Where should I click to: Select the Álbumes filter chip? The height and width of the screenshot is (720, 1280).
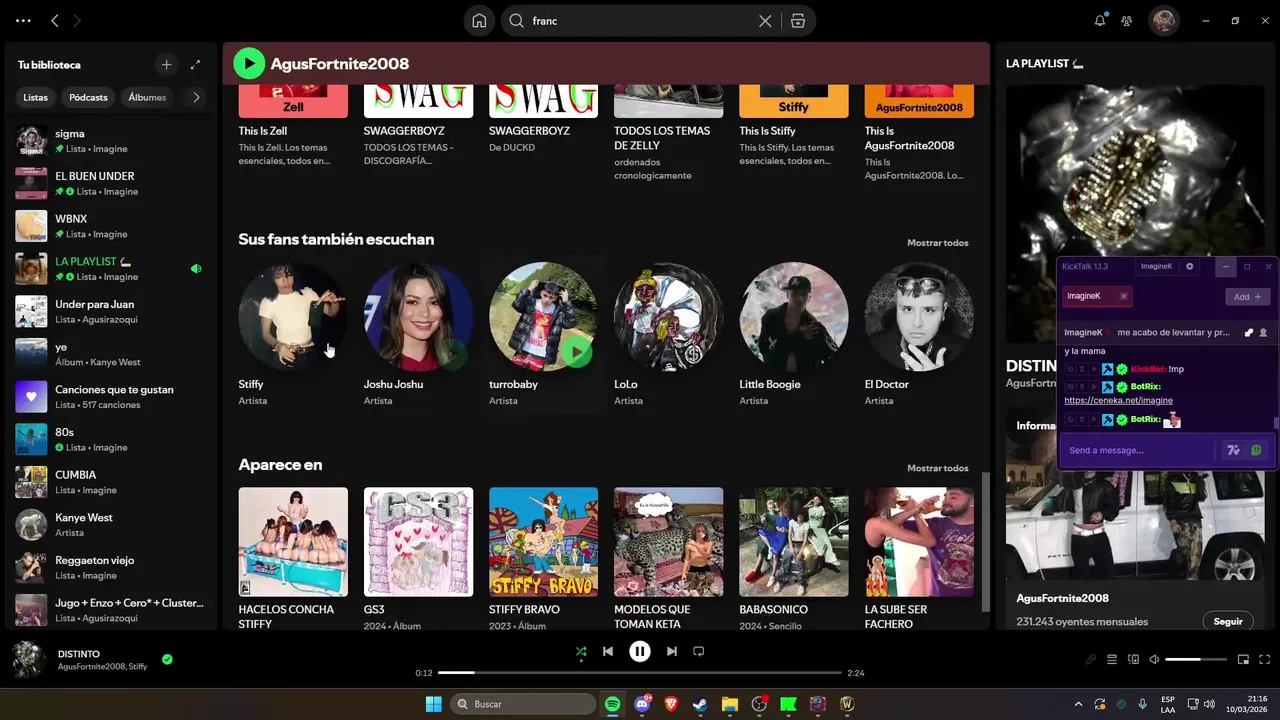(147, 97)
